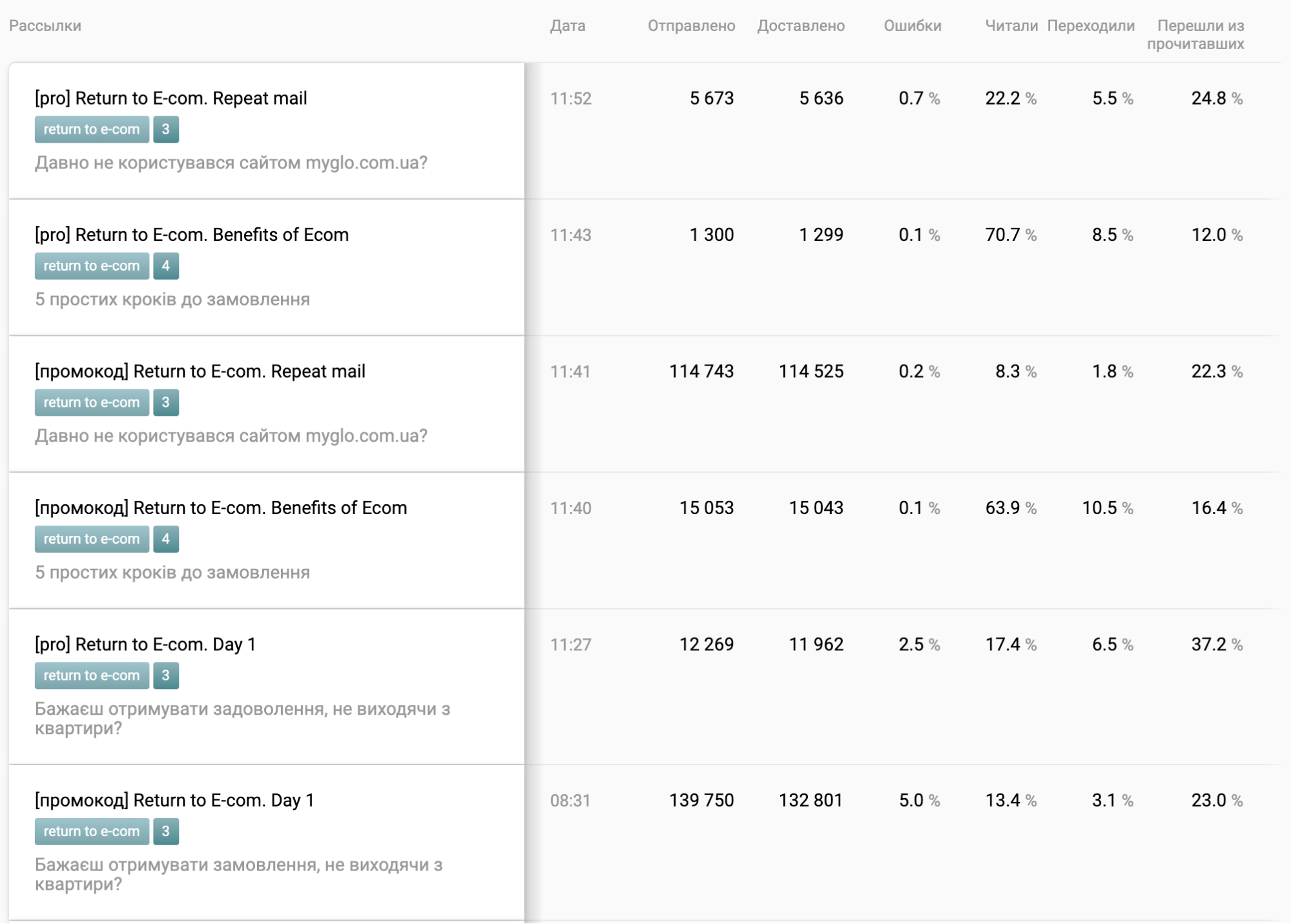Click the "return to e-com" tag under [промокод] Benefits of Ecom
The width and height of the screenshot is (1291, 924).
pos(92,539)
